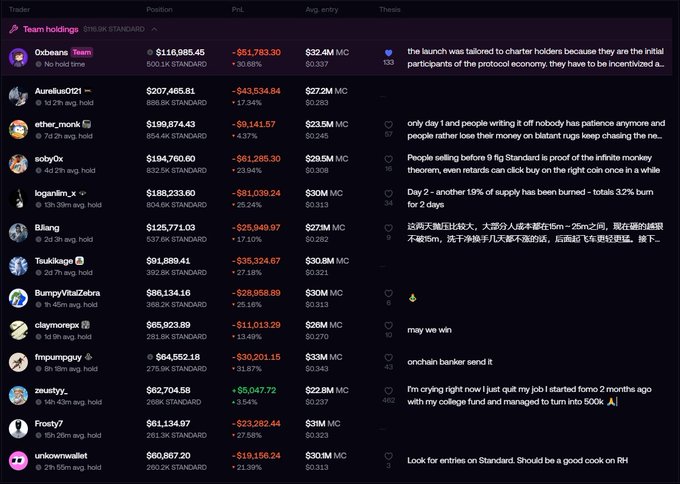Sort by the Position column header

[159, 9]
